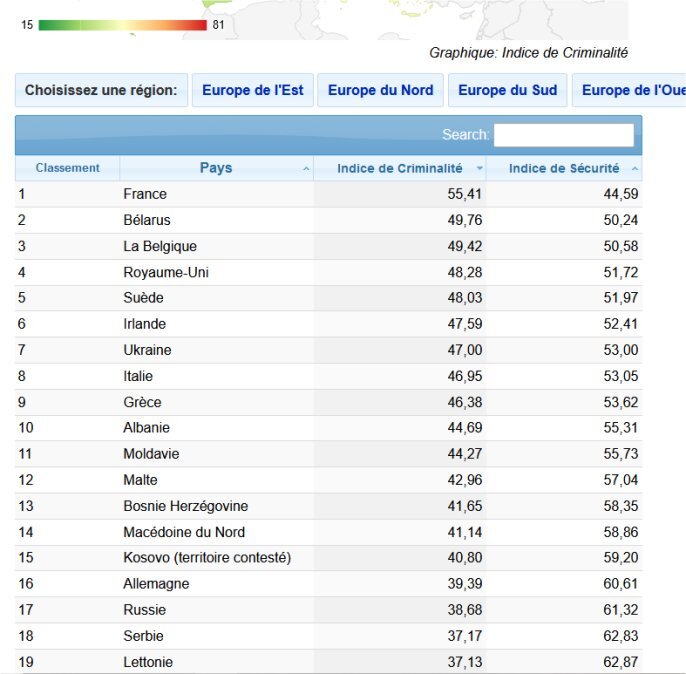The image size is (686, 674).
Task: Select the Europe du Nord region tab
Action: point(381,90)
